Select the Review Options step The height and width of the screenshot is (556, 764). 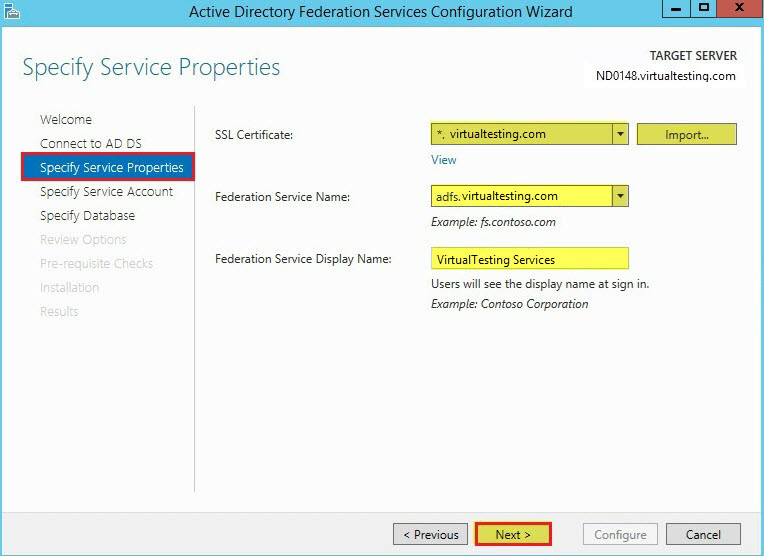pos(83,239)
